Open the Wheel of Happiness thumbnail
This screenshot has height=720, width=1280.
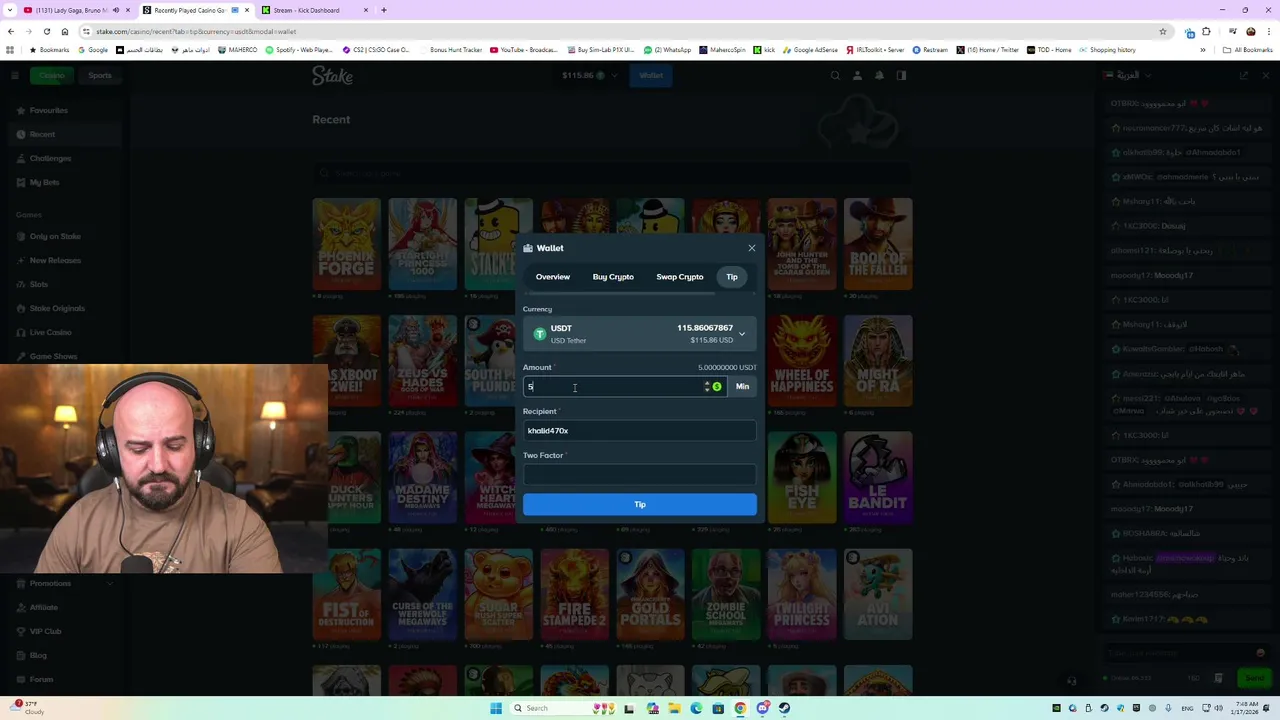[x=802, y=361]
